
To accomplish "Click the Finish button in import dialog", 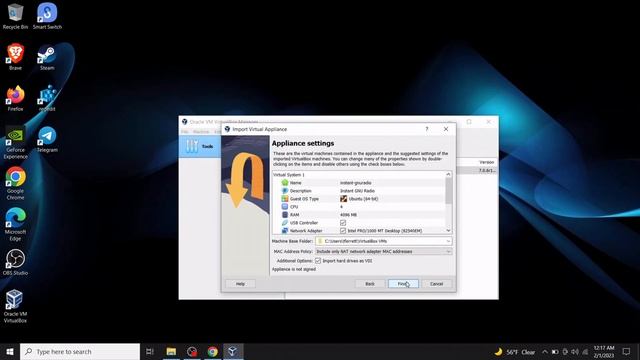I will tap(403, 284).
